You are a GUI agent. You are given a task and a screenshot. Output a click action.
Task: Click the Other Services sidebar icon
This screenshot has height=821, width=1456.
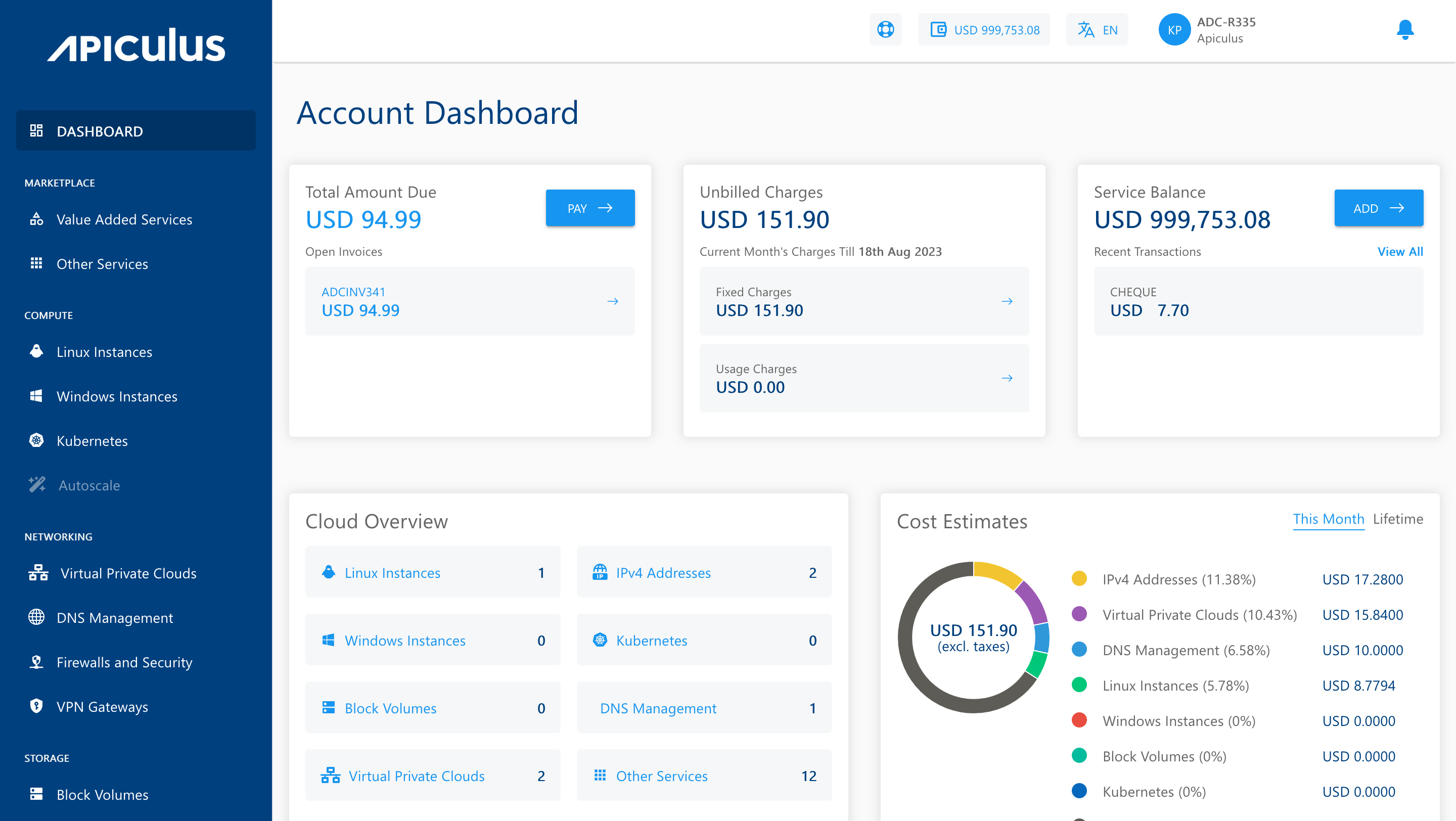coord(36,263)
